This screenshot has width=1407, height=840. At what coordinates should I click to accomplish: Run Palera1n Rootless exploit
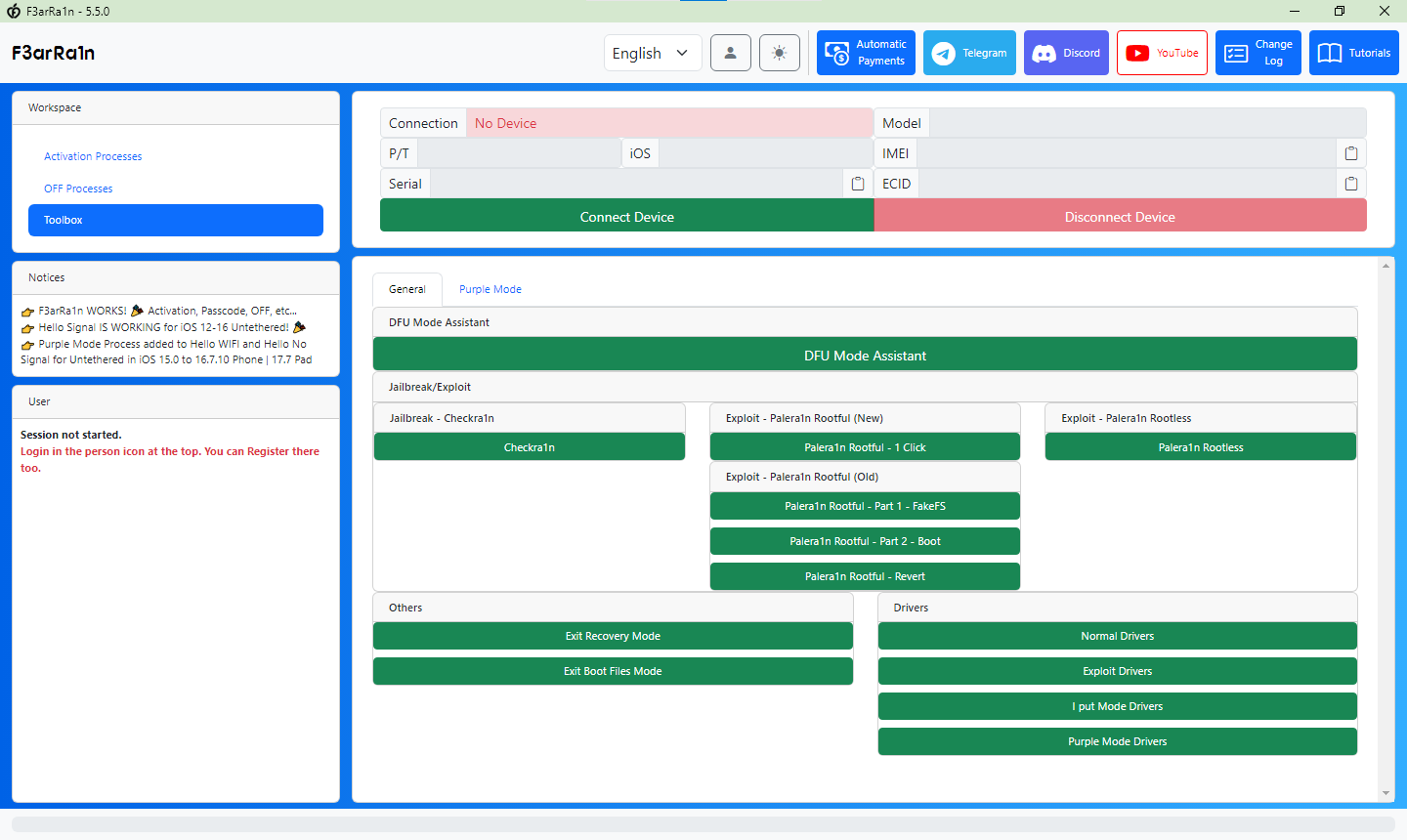pos(1201,447)
